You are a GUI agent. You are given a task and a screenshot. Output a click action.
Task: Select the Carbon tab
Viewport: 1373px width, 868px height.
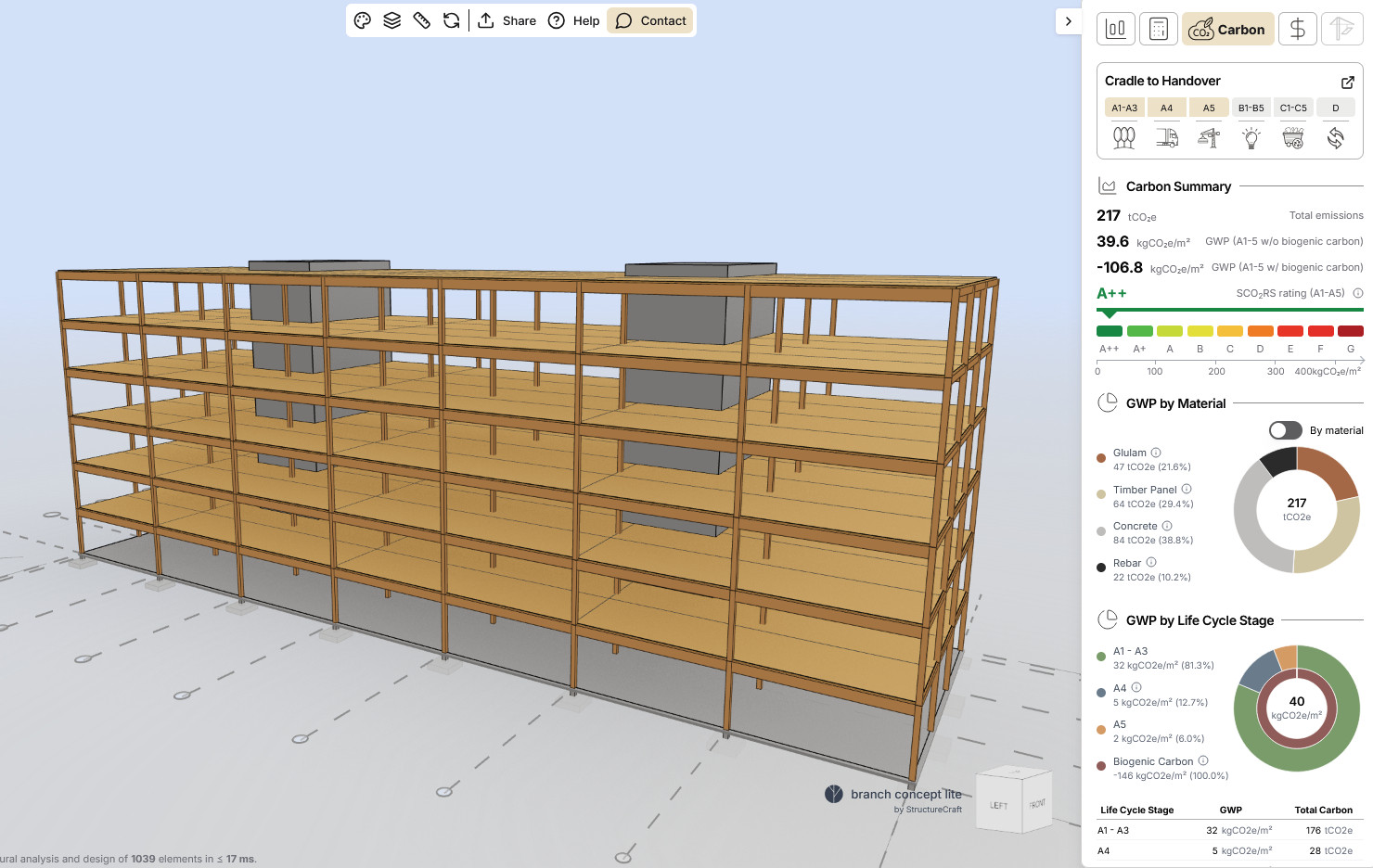[x=1227, y=29]
